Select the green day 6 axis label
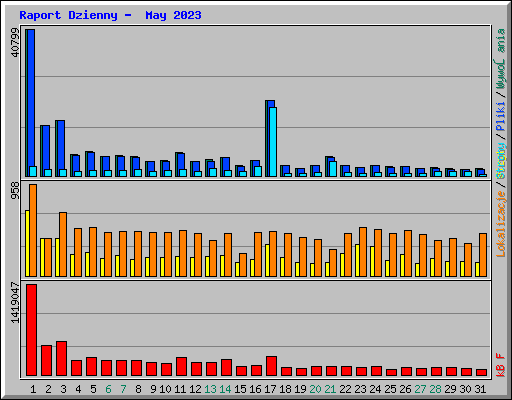 coord(108,389)
